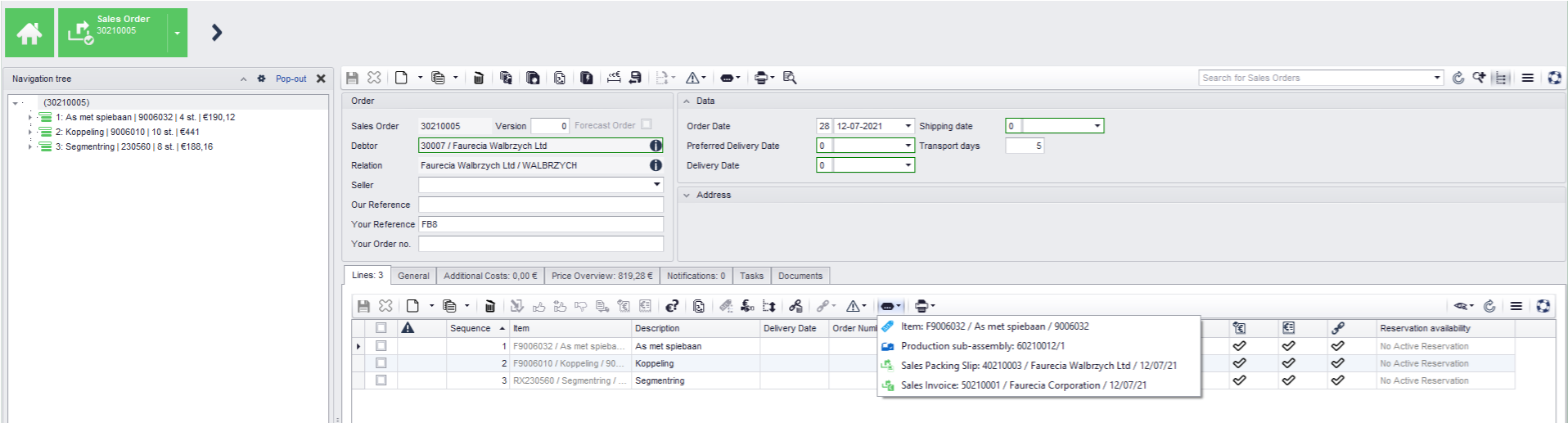Click the delete trash icon in order toolbar
This screenshot has height=423, width=1568.
pyautogui.click(x=479, y=78)
